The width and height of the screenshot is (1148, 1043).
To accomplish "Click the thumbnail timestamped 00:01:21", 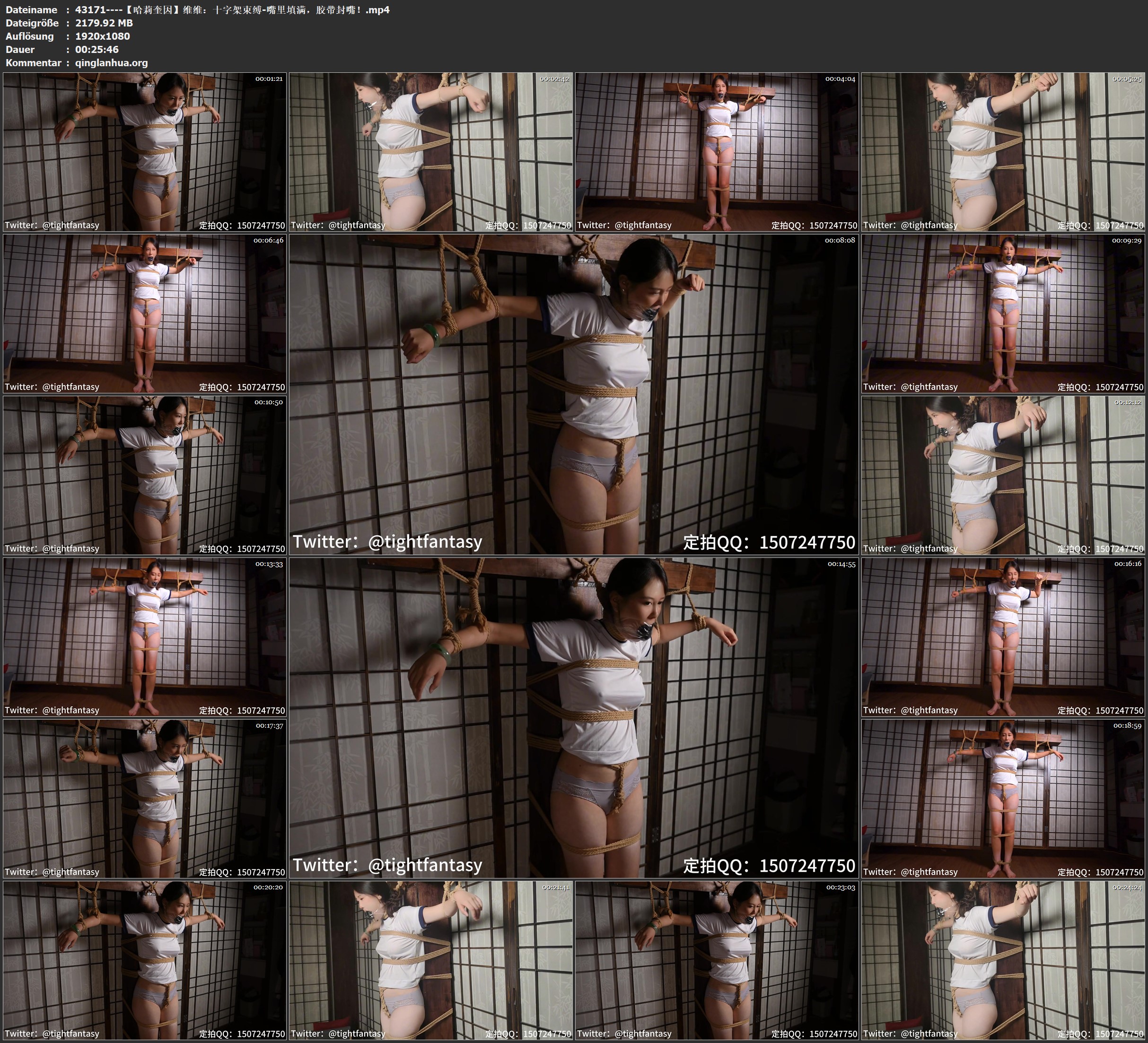I will tap(145, 151).
